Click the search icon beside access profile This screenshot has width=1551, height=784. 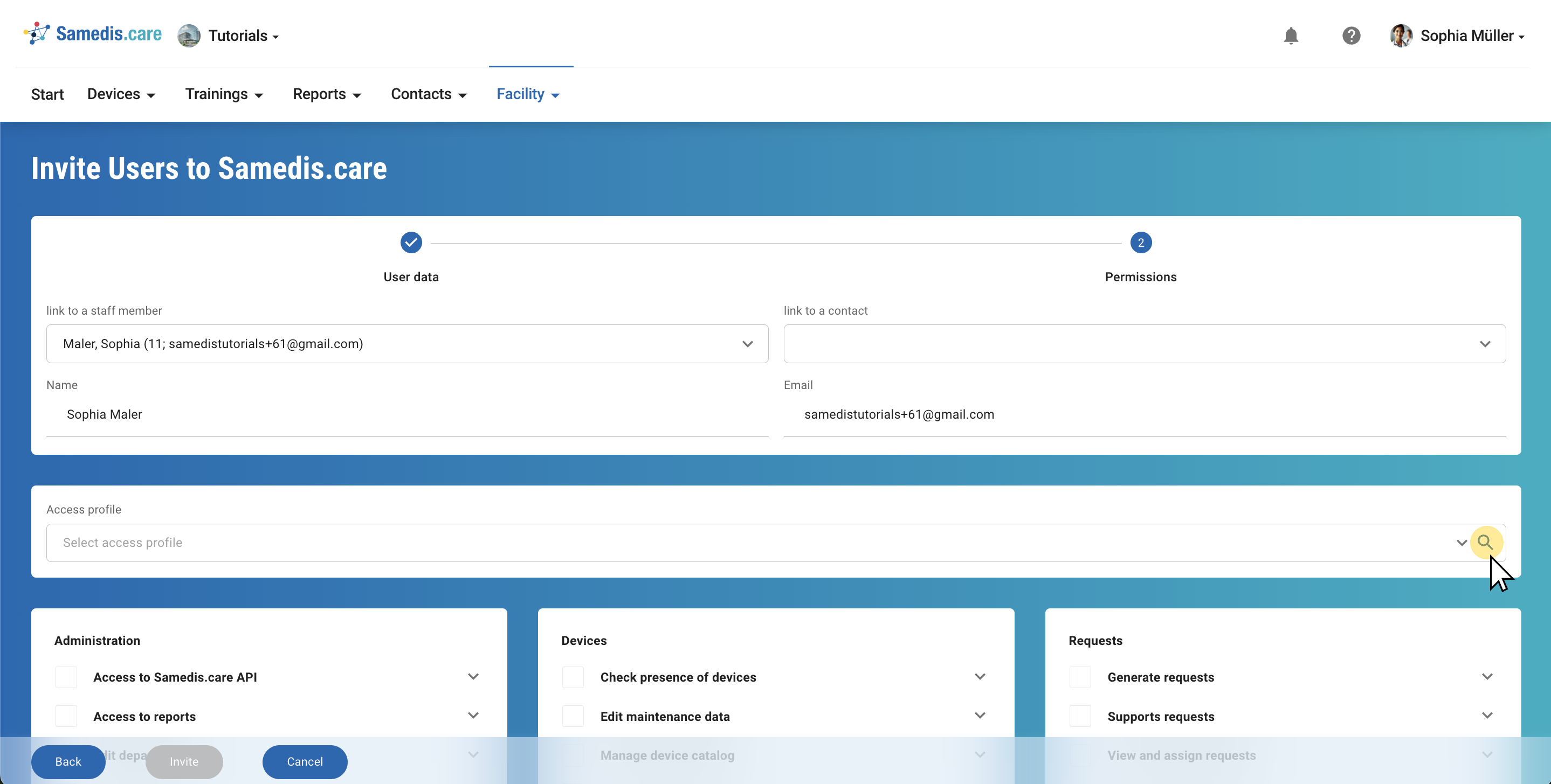1485,542
